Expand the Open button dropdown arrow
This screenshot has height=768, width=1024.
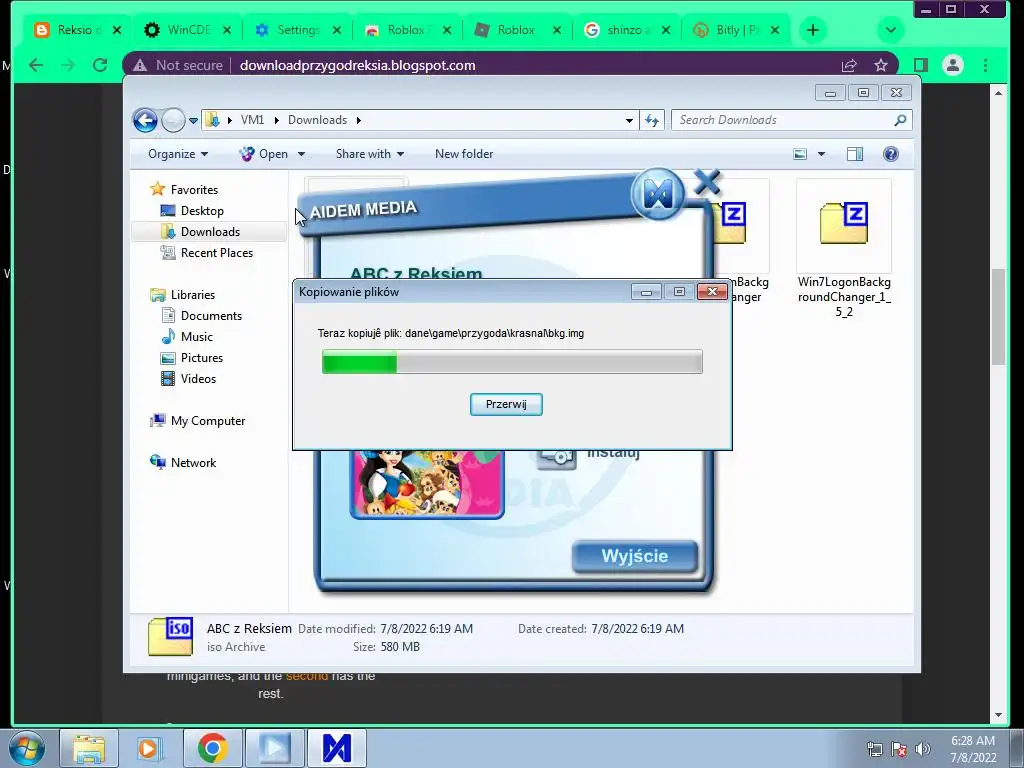(301, 154)
